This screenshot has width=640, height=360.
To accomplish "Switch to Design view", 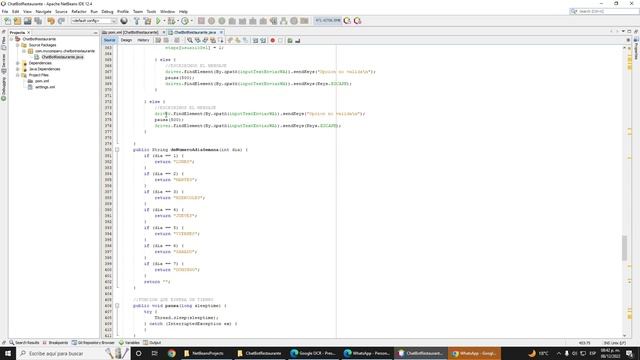I will [x=126, y=40].
